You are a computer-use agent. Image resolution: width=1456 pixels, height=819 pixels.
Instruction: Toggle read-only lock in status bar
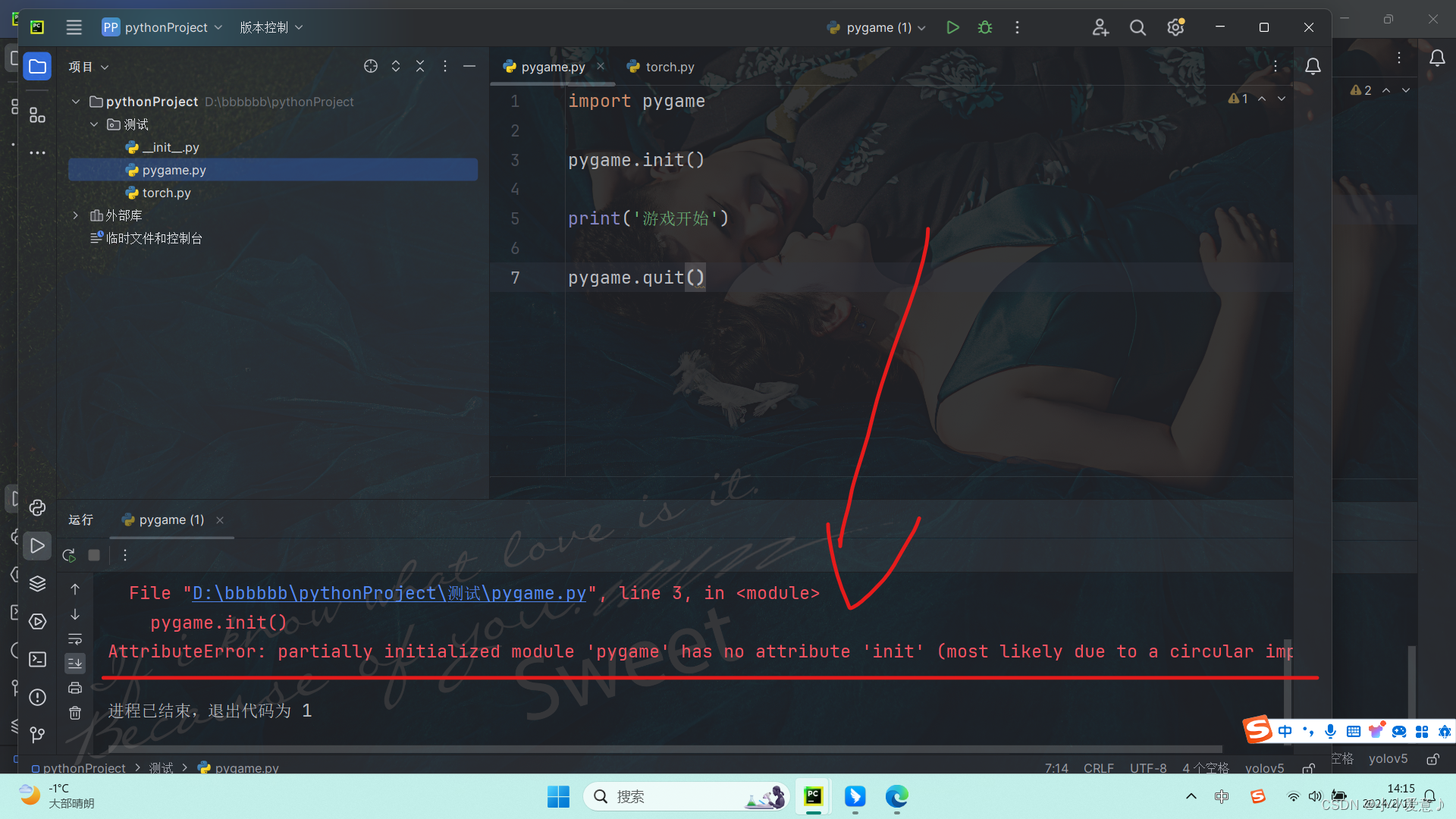pos(1308,768)
